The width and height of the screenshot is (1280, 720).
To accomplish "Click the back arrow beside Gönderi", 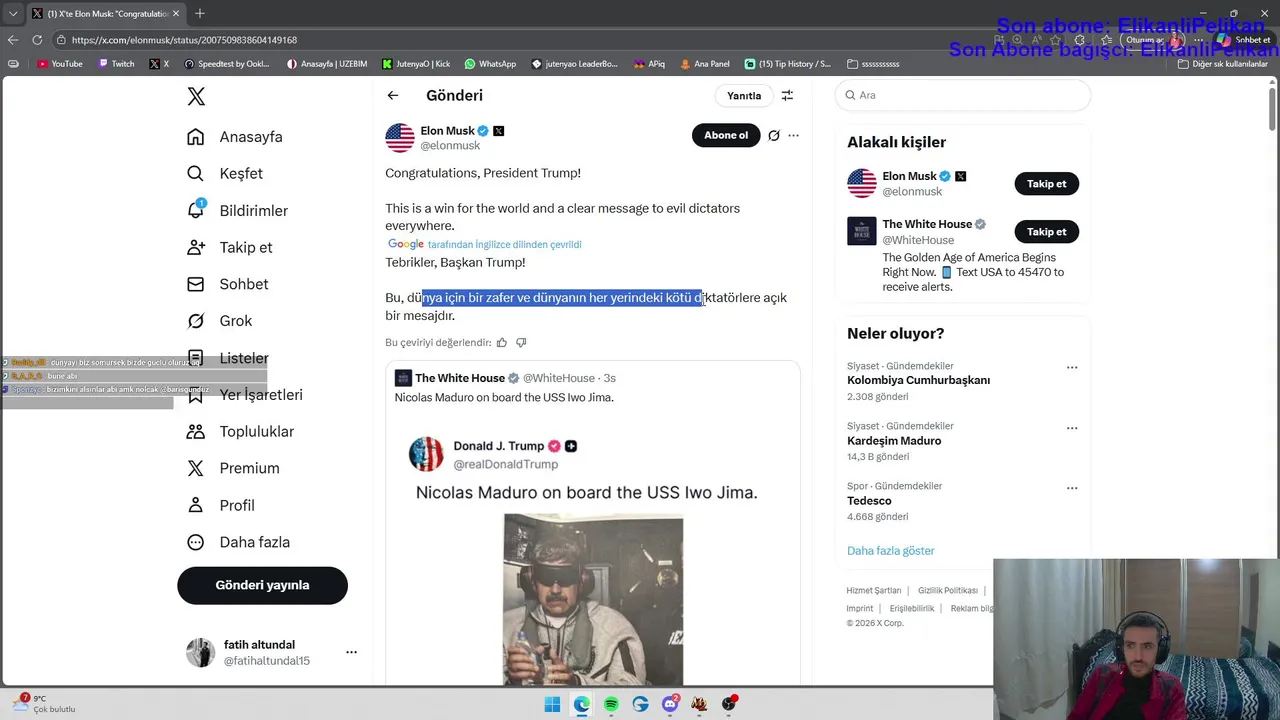I will (x=393, y=96).
